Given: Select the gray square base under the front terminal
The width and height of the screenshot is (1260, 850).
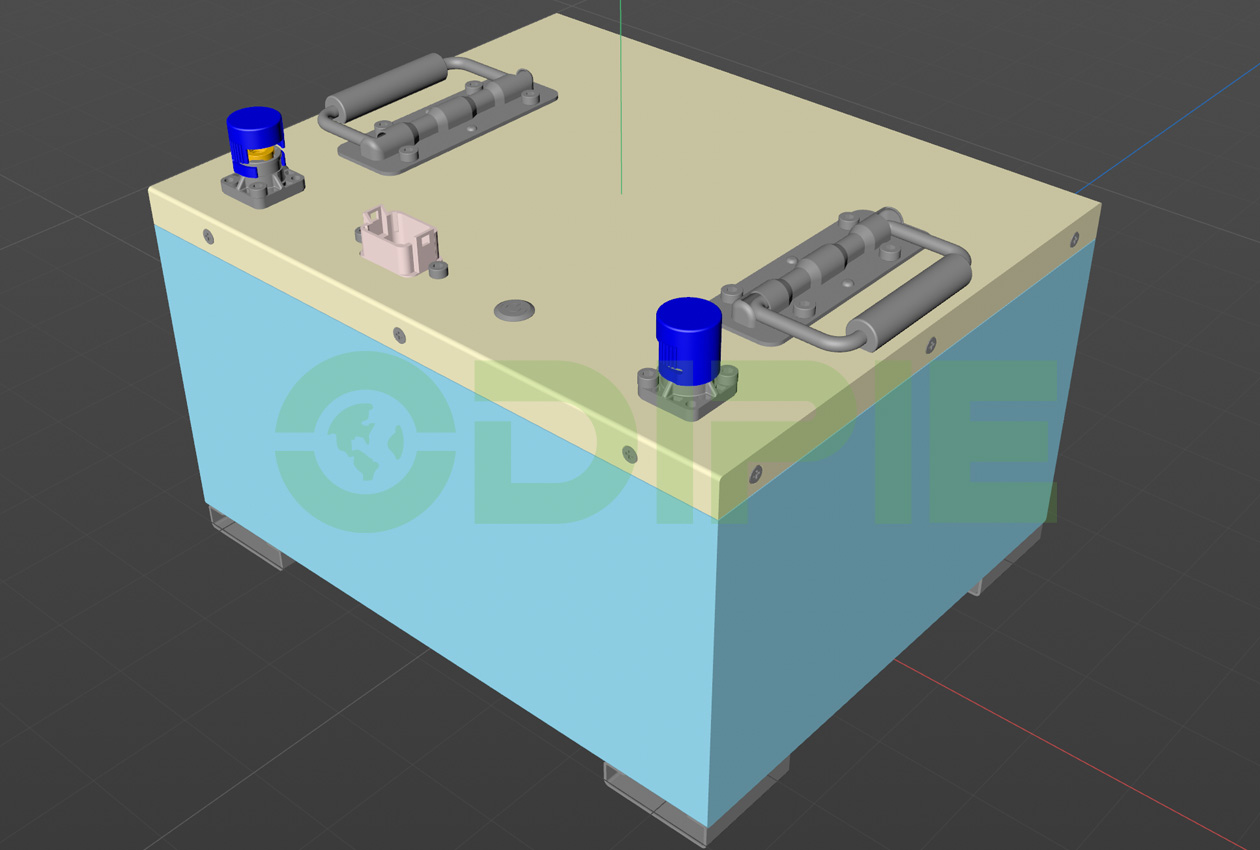Looking at the screenshot, I should click(x=688, y=397).
